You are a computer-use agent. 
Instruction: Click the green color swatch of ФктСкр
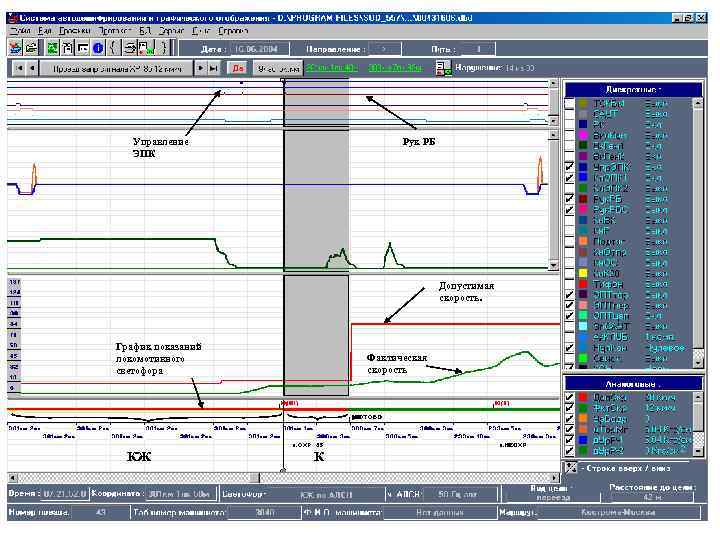click(x=583, y=408)
